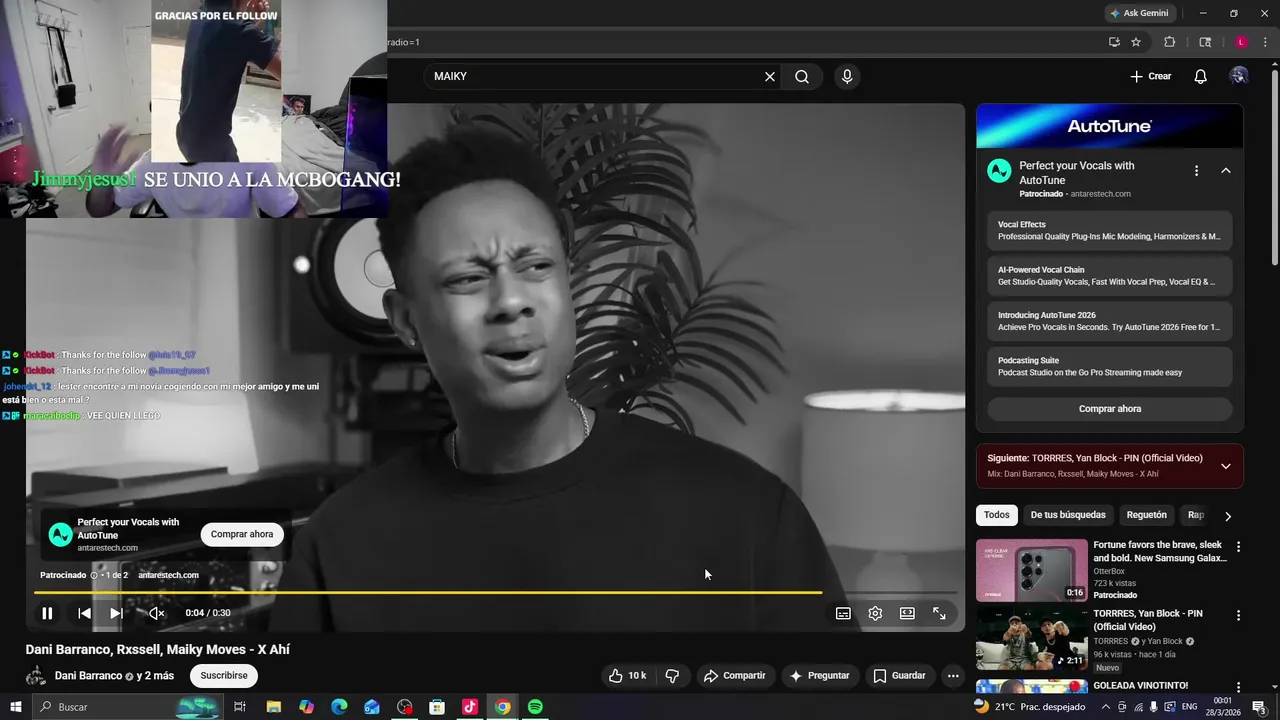Open options for TORRRES PIN video
Viewport: 1280px width, 720px height.
[1238, 615]
